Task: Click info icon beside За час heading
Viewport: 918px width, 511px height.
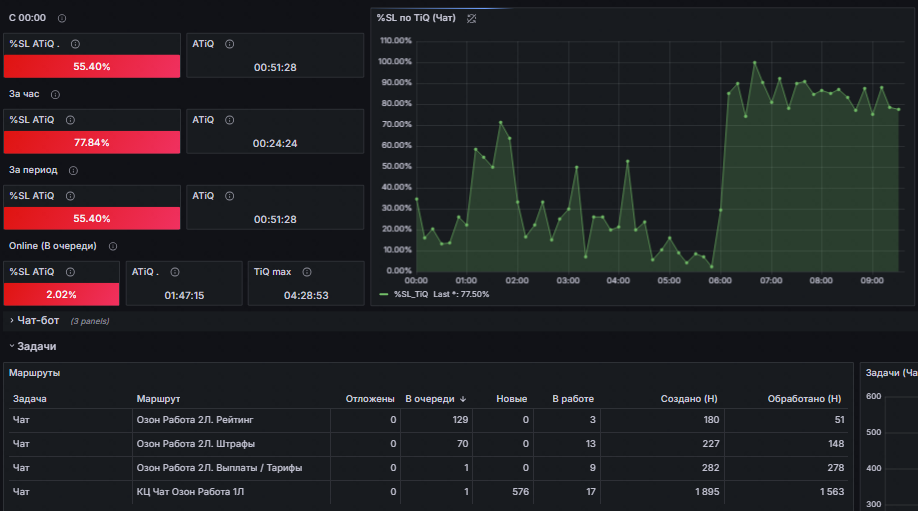Action: pyautogui.click(x=55, y=94)
